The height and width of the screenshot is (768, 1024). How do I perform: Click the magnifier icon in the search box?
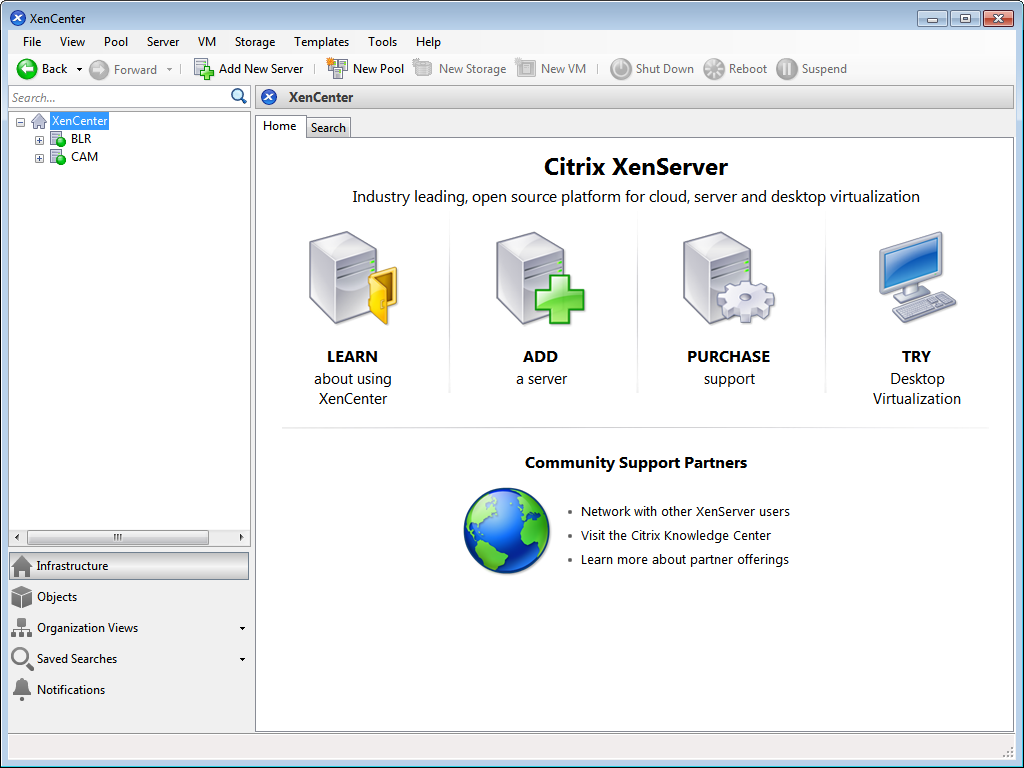pos(238,96)
